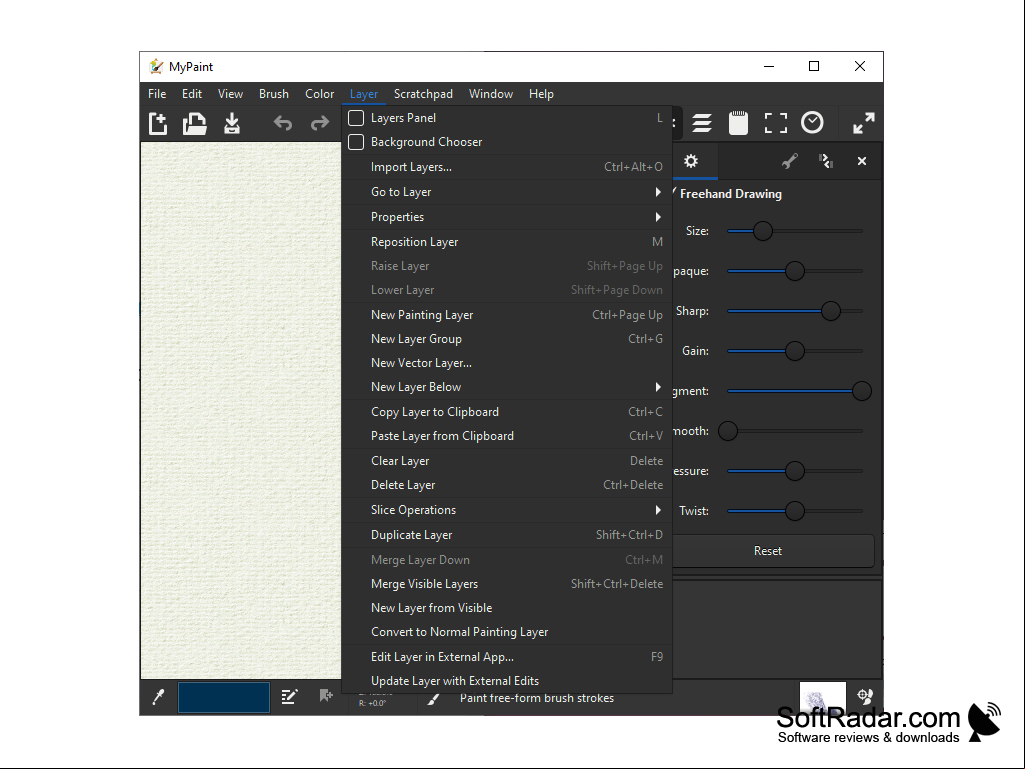Click the current dark blue color swatch
This screenshot has height=769, width=1025.
click(x=224, y=697)
